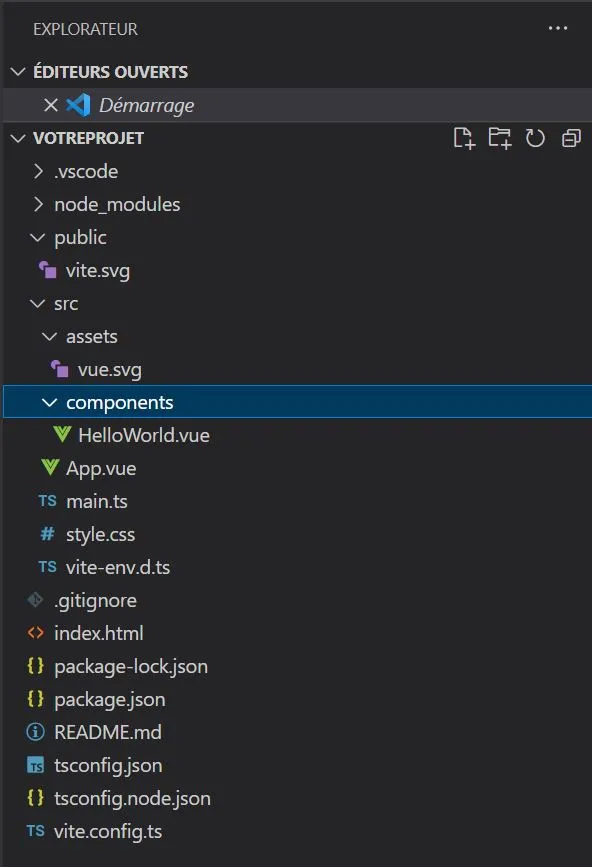Collapse the VOTREPROJET section
The image size is (592, 867).
pyautogui.click(x=18, y=138)
